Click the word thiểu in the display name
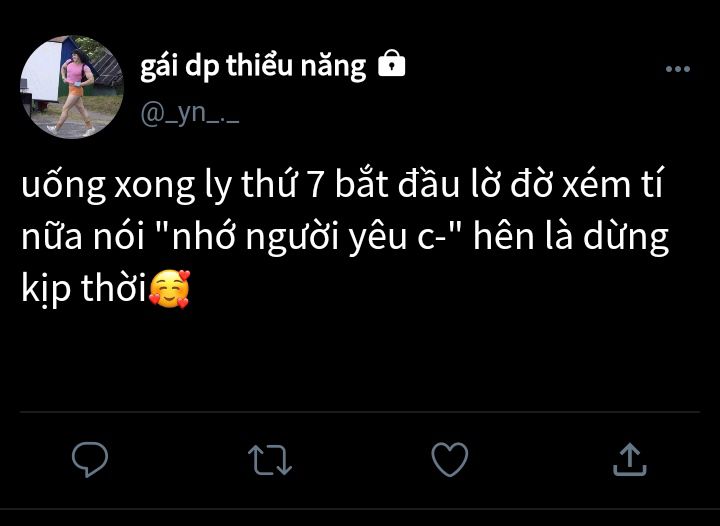720x526 pixels. tap(259, 65)
